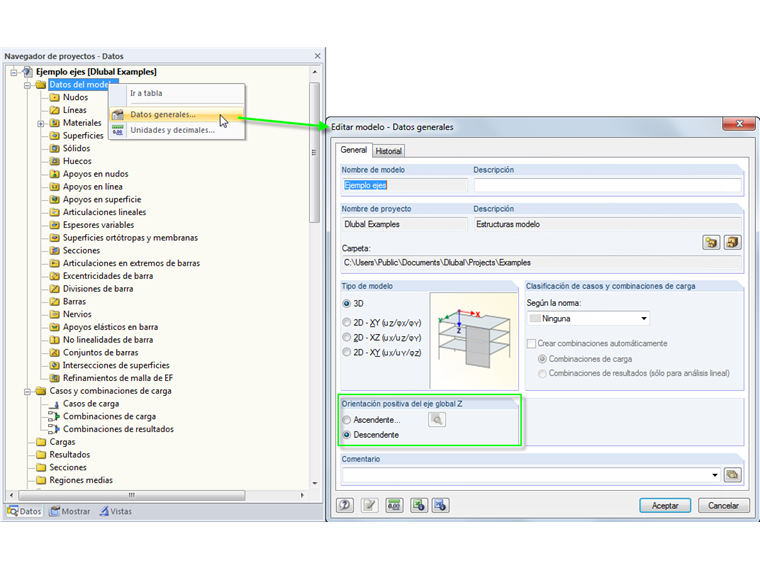Open the help button in the dialog
Viewport: 760px width, 570px height.
(345, 505)
